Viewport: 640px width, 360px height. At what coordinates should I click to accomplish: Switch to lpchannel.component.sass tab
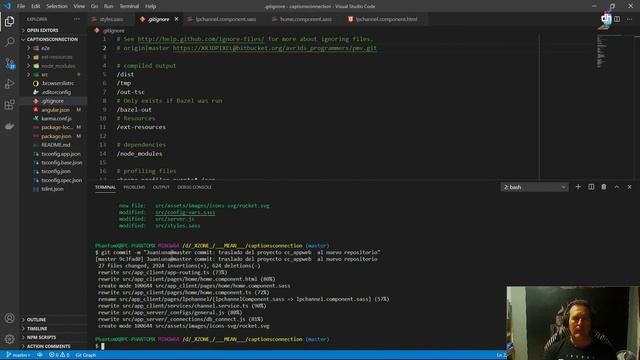(x=225, y=19)
